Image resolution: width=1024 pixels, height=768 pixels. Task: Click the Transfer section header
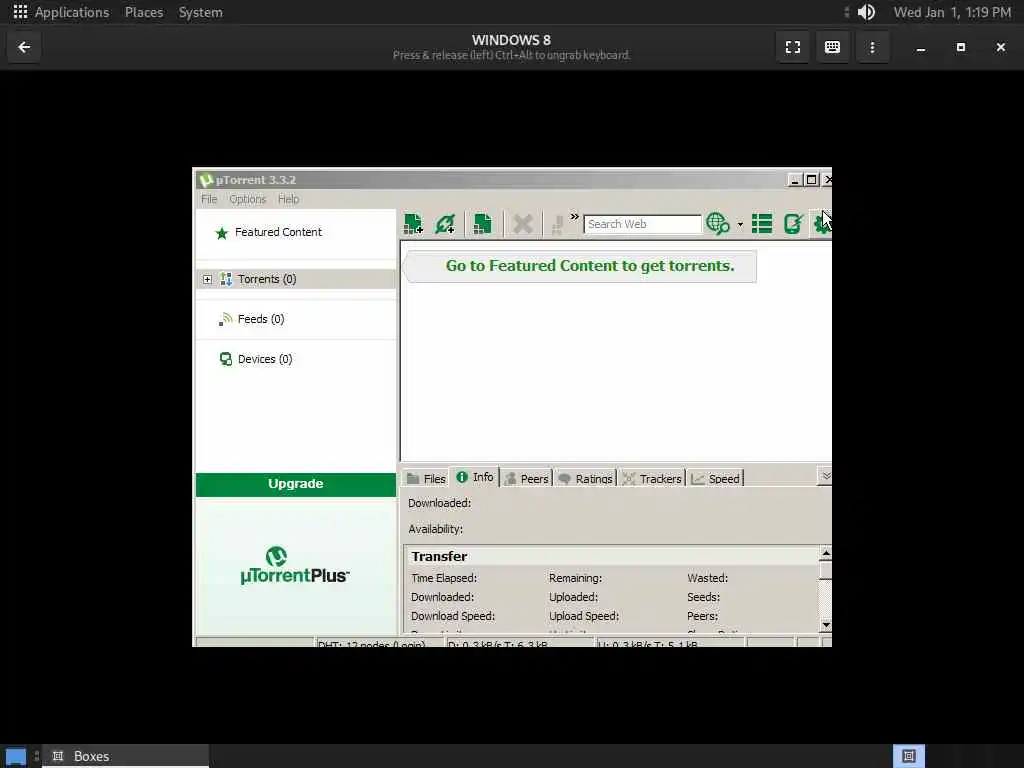coord(439,556)
